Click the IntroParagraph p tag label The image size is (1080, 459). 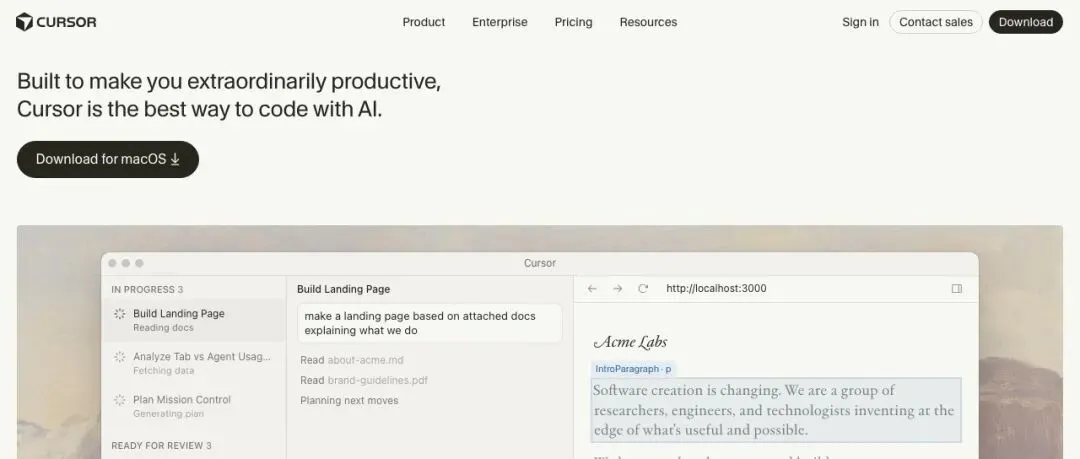tap(633, 369)
